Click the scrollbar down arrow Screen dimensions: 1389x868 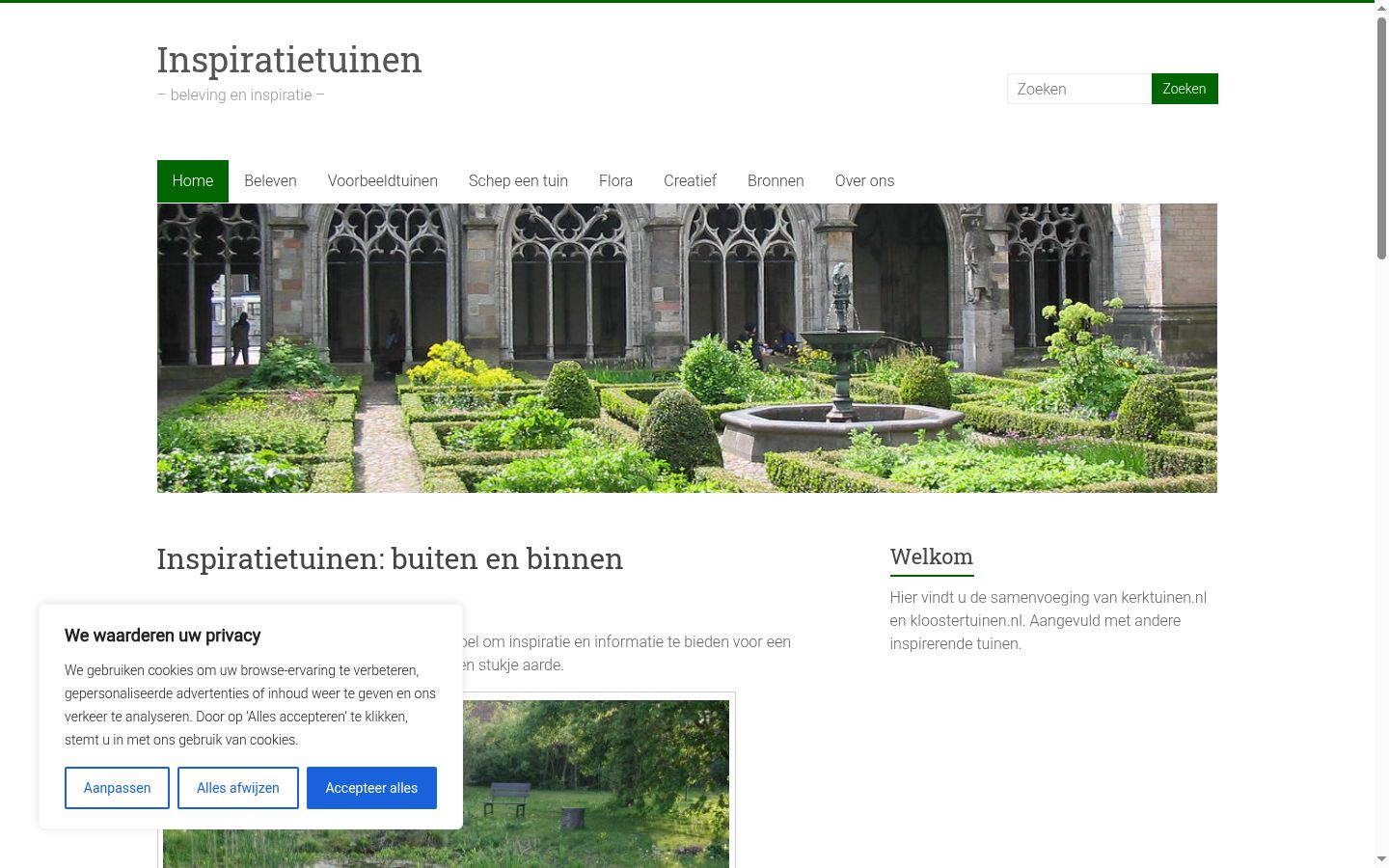(1381, 859)
